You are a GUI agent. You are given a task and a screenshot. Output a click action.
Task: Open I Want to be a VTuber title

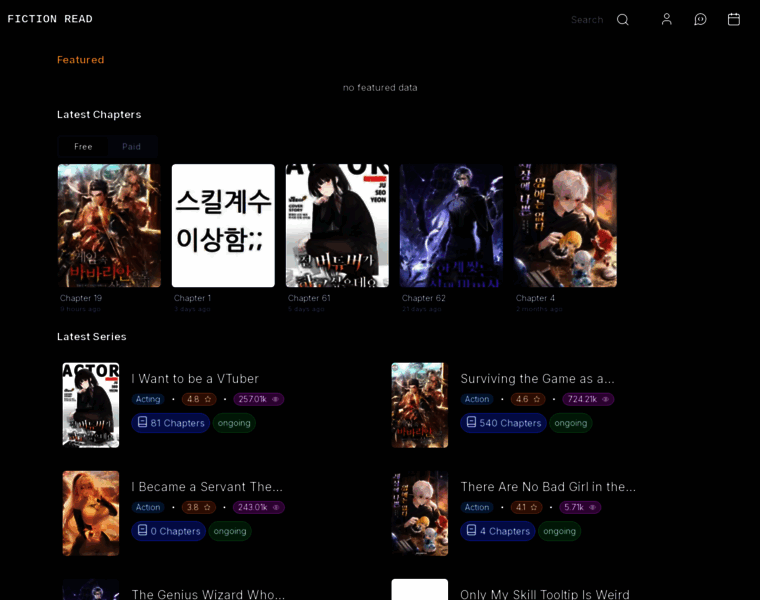[195, 379]
